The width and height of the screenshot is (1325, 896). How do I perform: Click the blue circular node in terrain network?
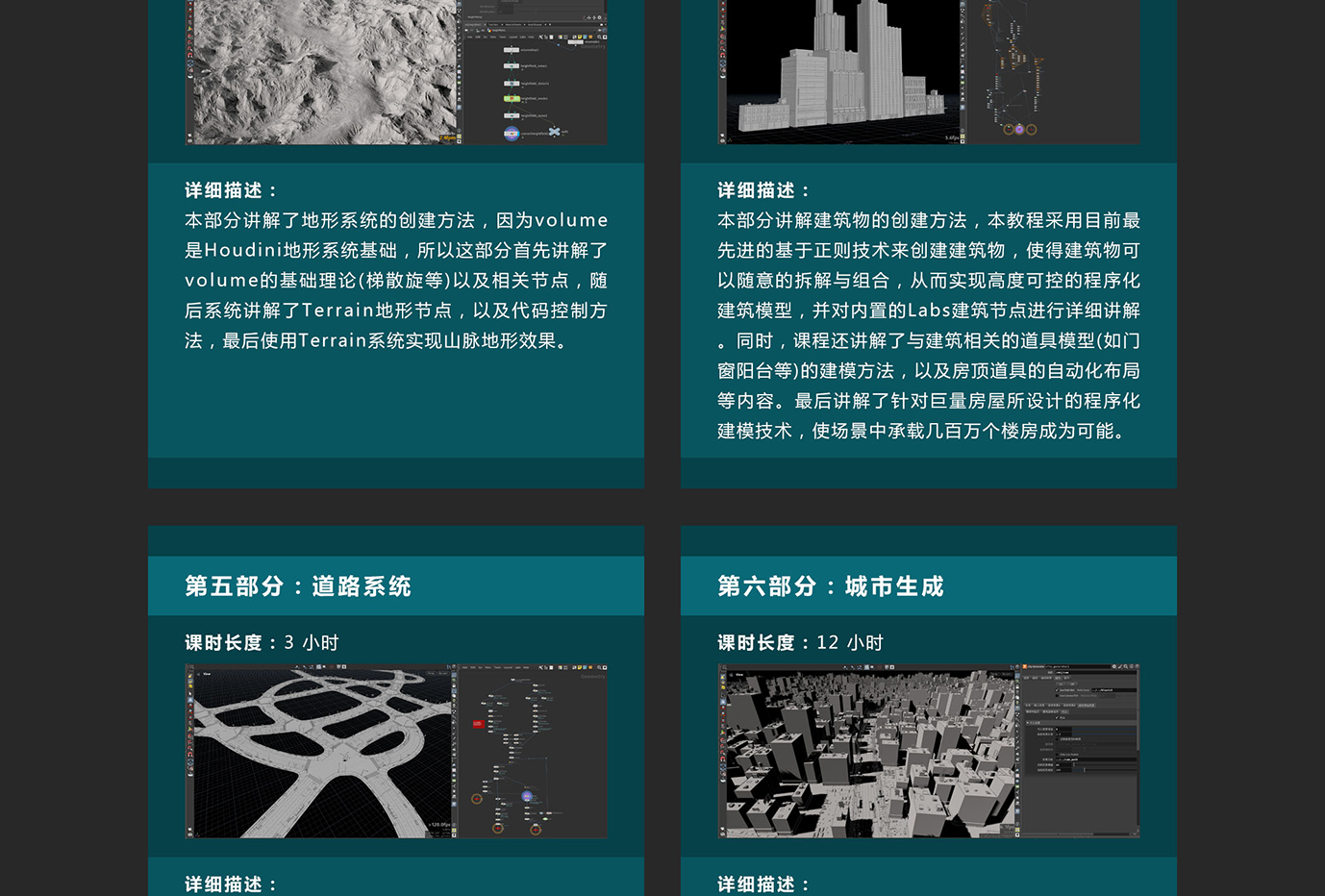512,134
